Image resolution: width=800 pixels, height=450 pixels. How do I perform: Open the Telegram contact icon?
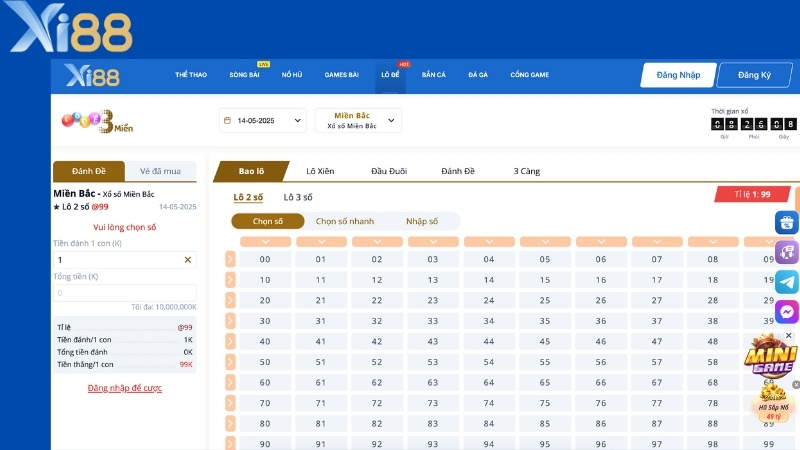tap(787, 282)
